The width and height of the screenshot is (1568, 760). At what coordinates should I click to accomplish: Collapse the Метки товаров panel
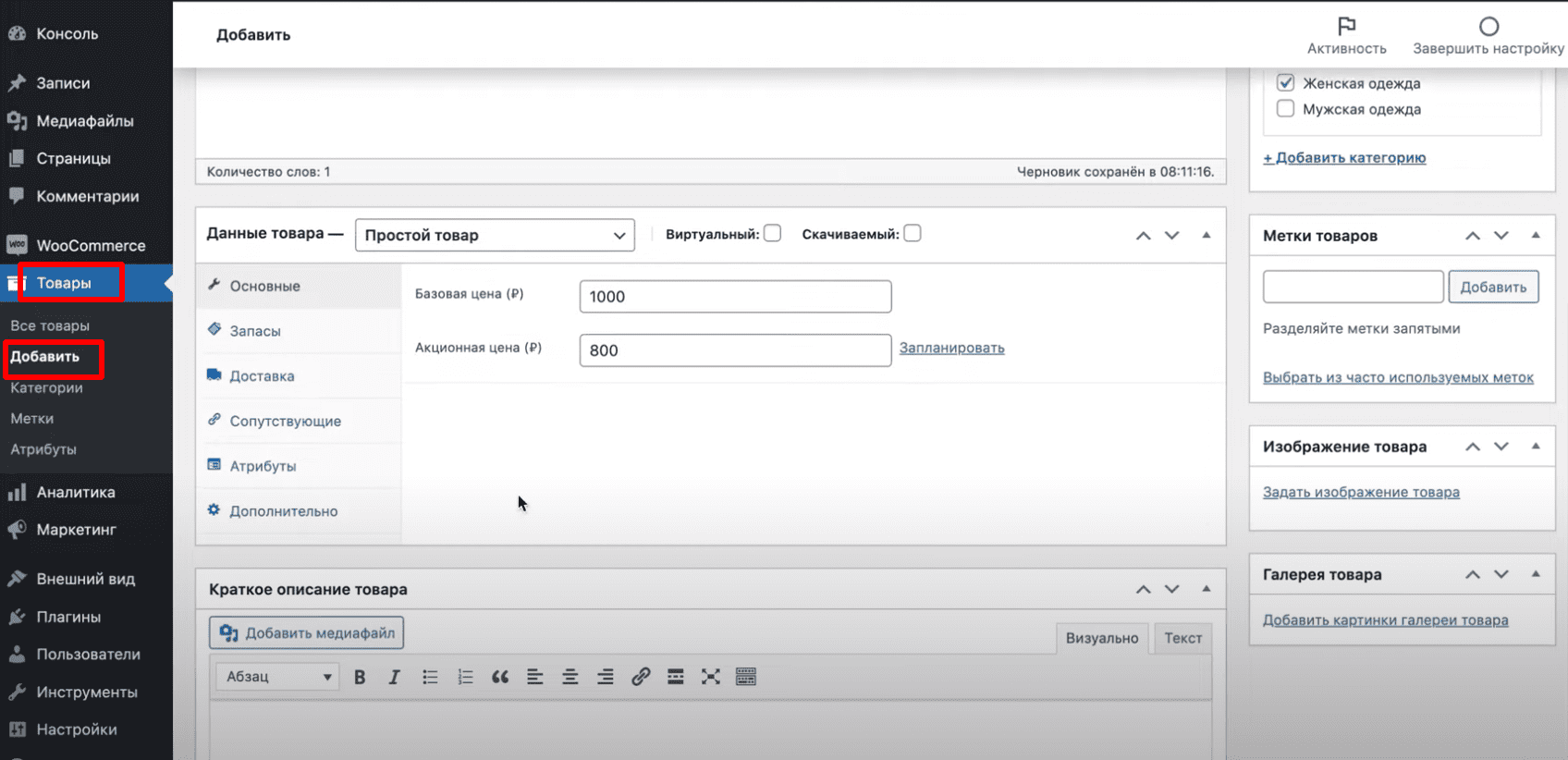1536,235
